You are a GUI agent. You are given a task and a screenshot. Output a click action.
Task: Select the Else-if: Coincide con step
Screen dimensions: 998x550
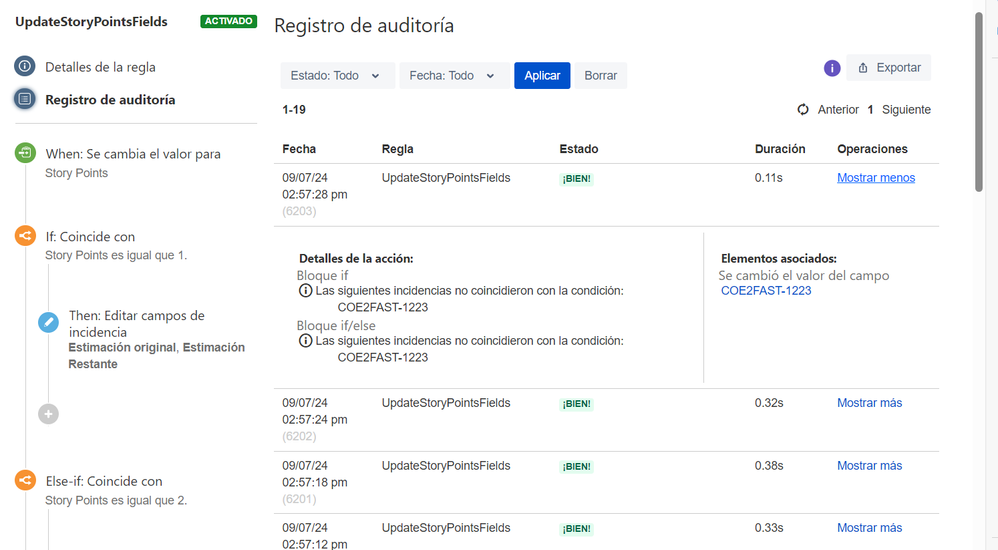click(x=104, y=481)
